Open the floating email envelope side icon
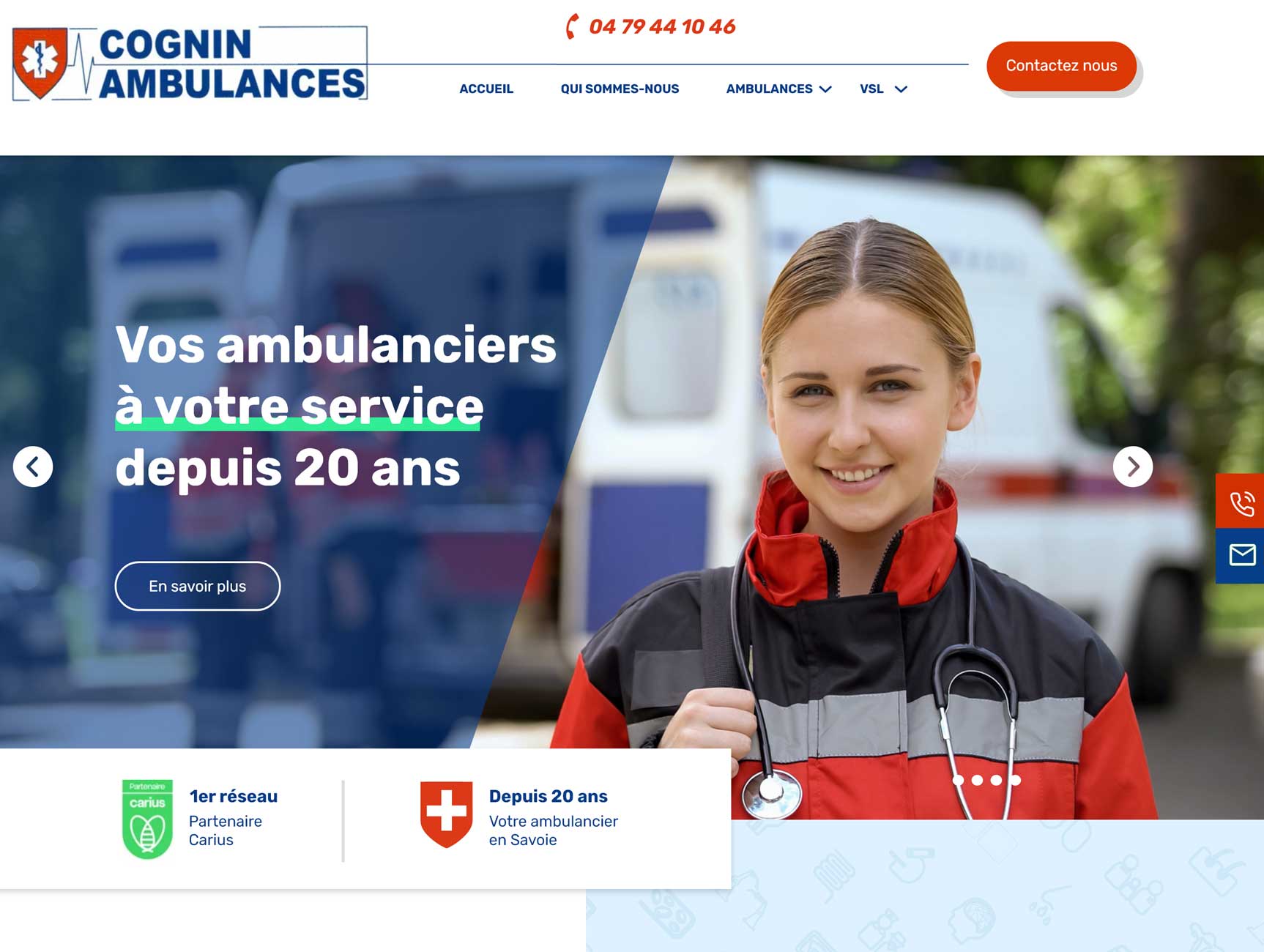 1241,556
